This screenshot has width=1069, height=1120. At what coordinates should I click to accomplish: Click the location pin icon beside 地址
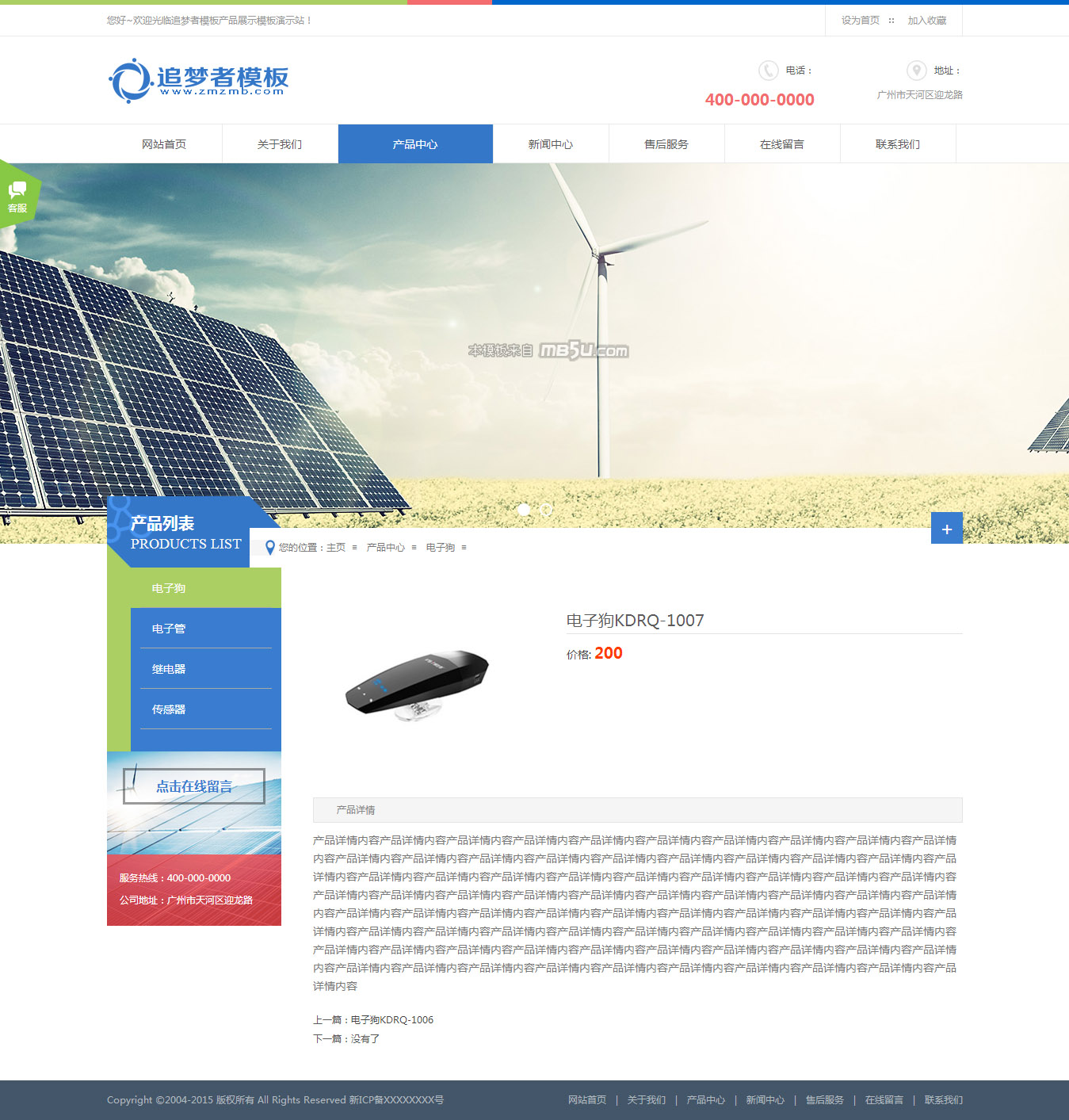tap(916, 71)
